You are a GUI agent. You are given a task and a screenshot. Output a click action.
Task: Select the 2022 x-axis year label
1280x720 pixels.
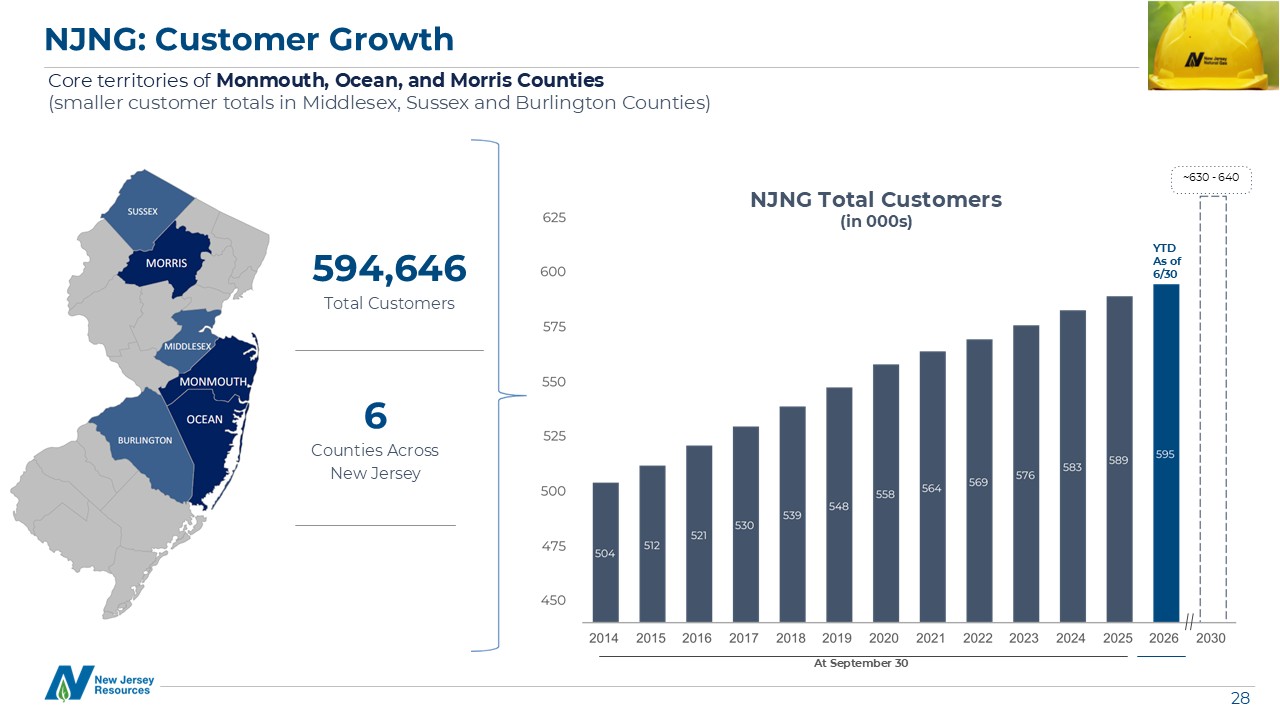[x=978, y=638]
